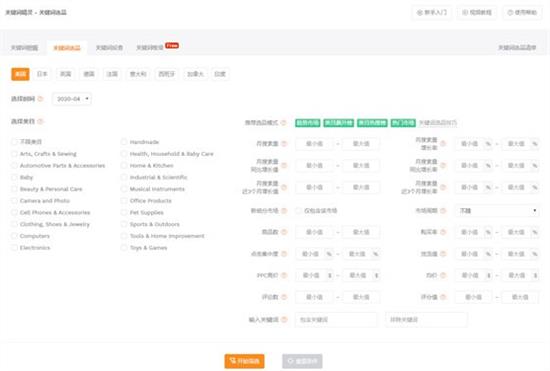Click the gray 重置条件 button
550x371 pixels.
tap(302, 361)
